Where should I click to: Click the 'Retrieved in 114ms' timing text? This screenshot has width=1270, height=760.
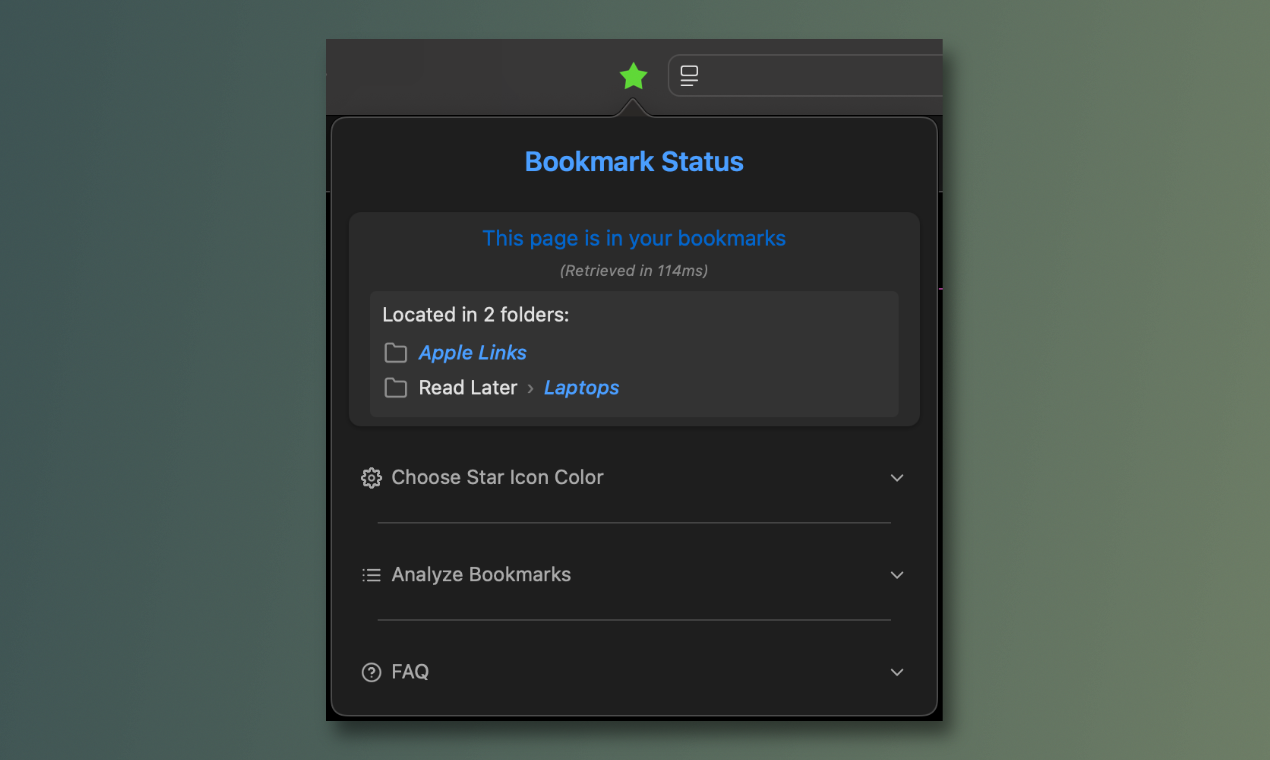[x=633, y=270]
